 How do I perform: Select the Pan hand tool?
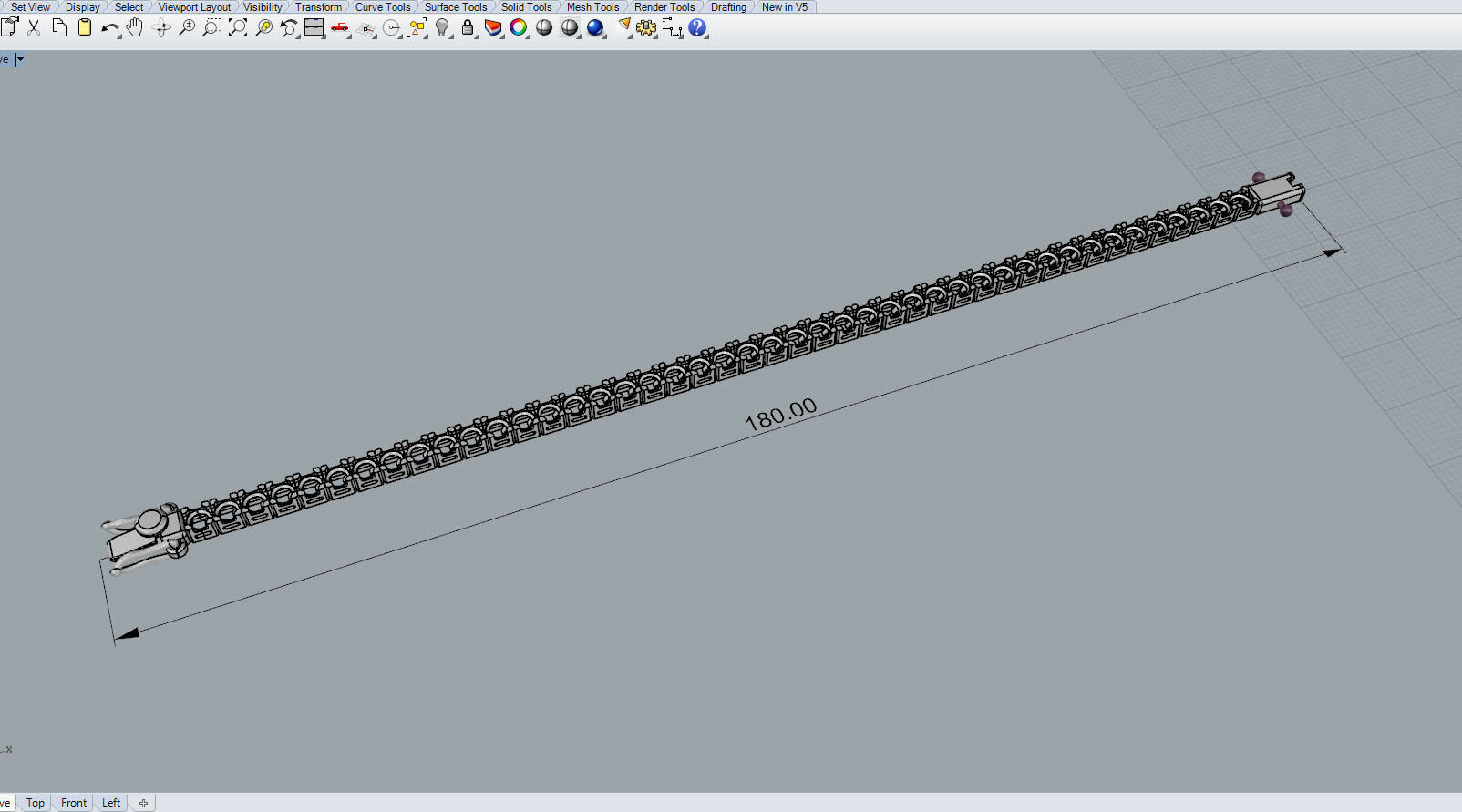click(135, 27)
